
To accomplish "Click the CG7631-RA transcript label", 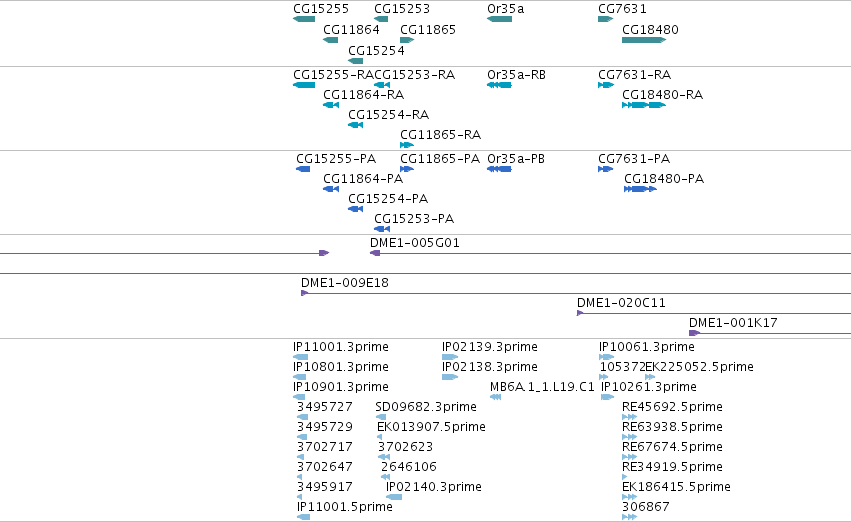I will tap(634, 74).
